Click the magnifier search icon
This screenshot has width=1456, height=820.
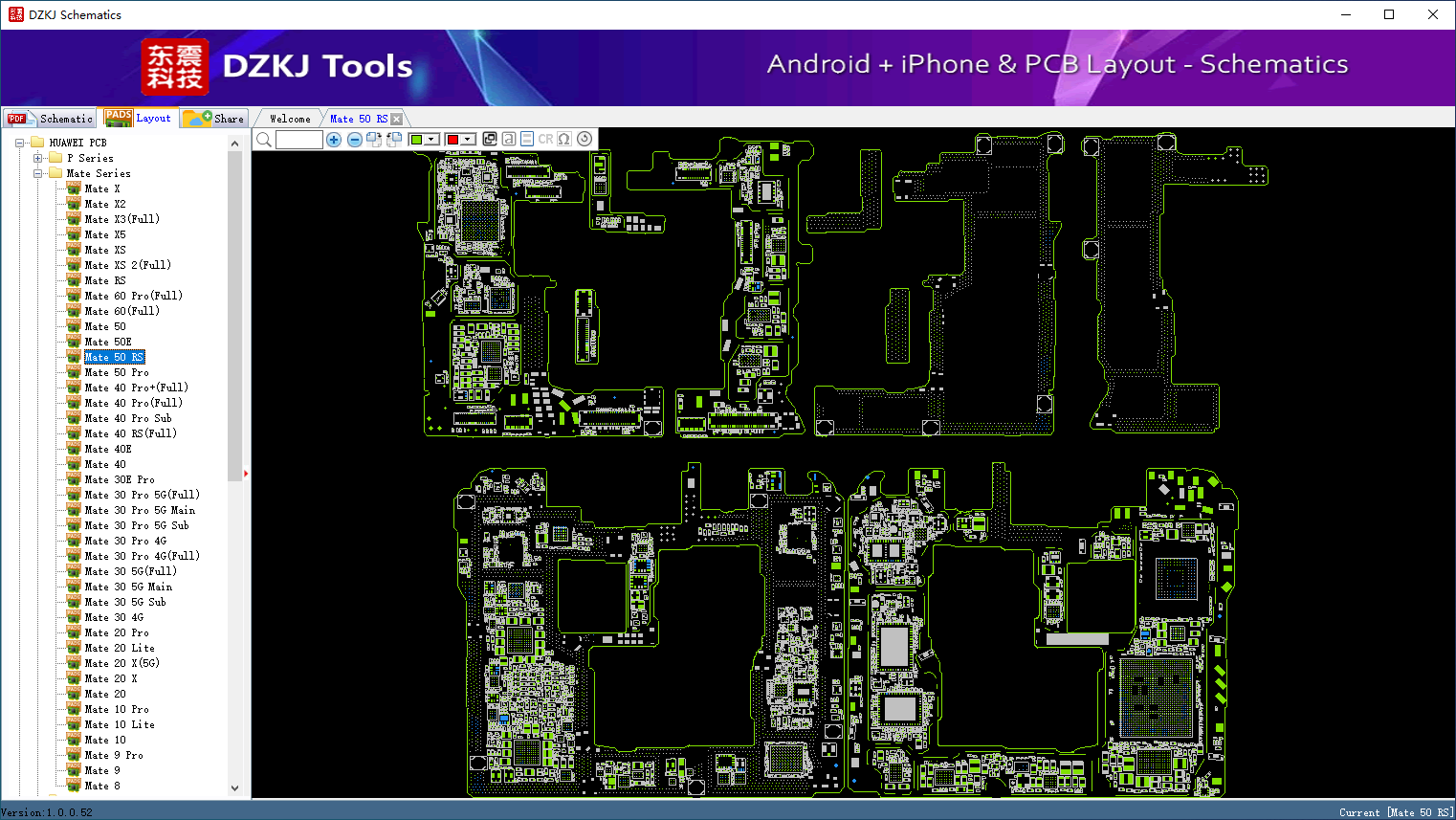tap(264, 140)
